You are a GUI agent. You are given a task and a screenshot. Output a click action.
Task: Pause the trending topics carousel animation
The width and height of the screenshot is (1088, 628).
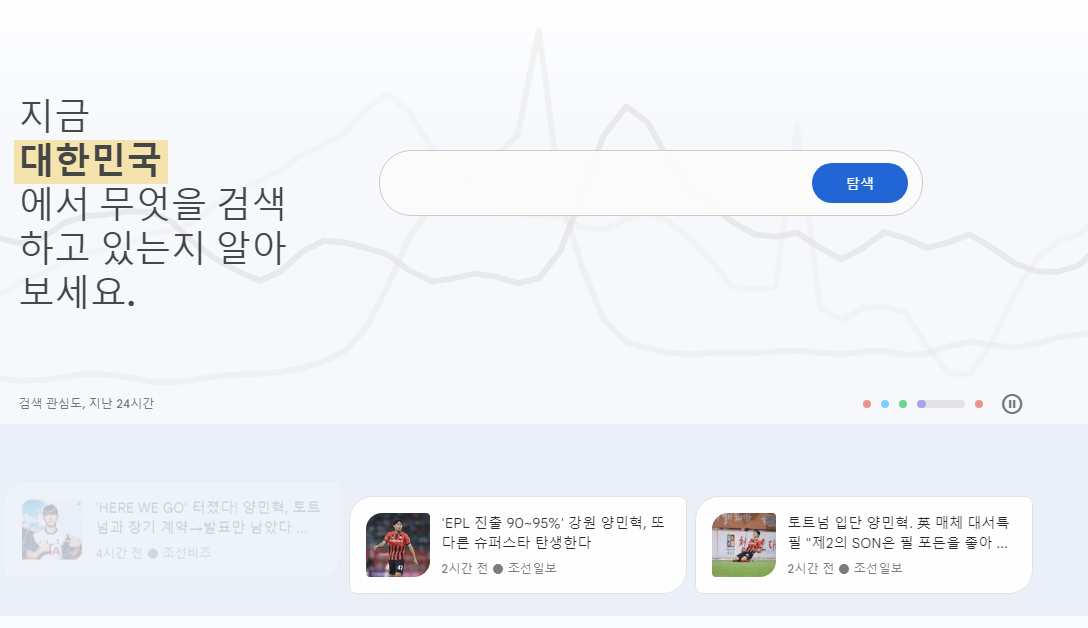click(1012, 404)
